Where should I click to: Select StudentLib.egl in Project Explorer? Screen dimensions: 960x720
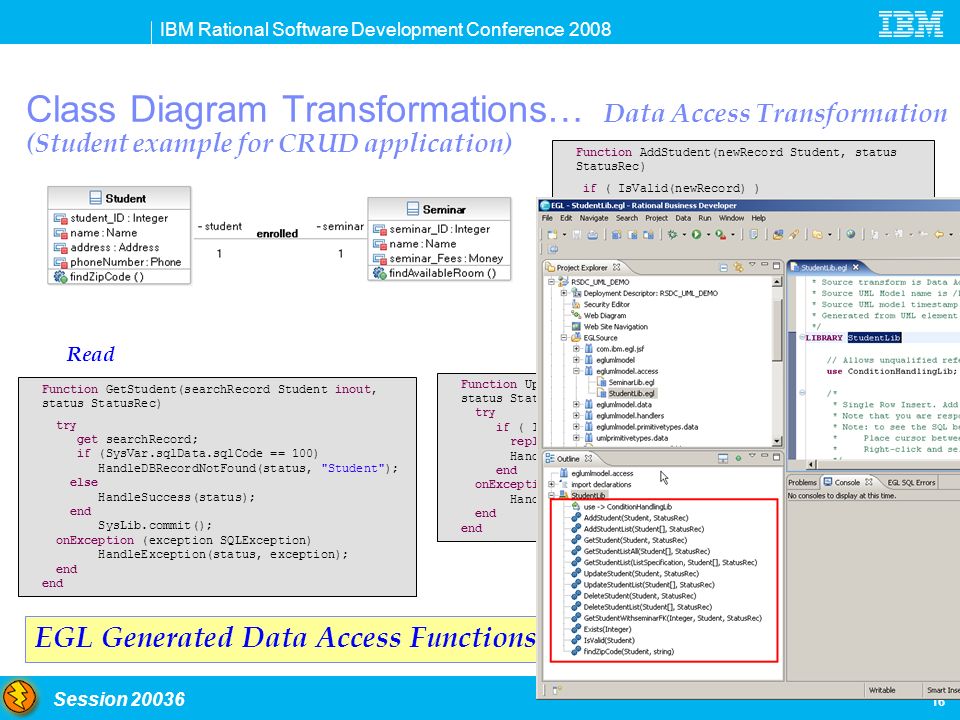pyautogui.click(x=631, y=393)
